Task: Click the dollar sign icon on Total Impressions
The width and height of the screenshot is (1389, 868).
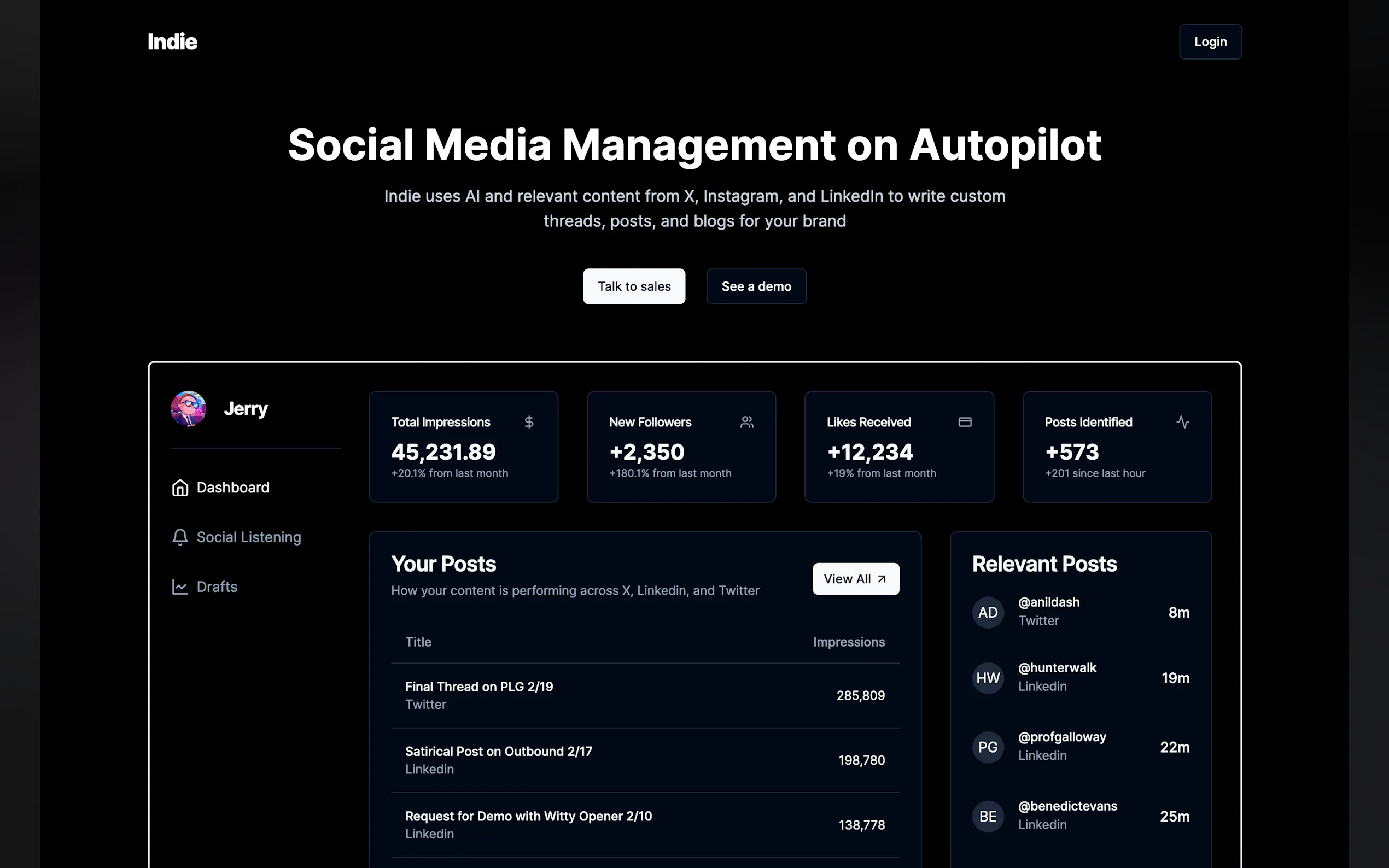Action: (x=529, y=422)
